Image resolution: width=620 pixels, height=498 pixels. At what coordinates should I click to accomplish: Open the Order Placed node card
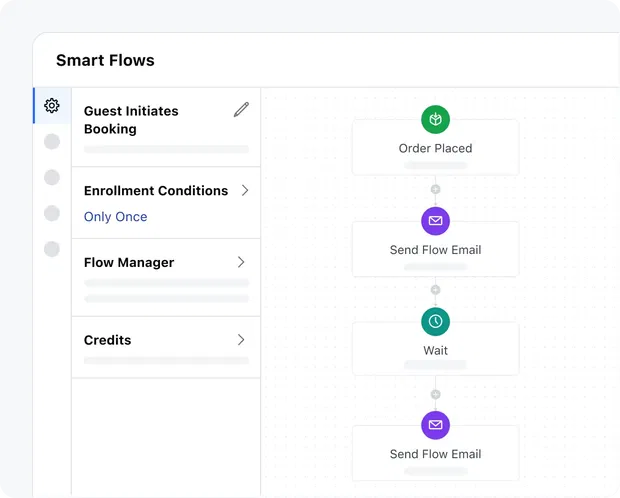click(x=435, y=147)
